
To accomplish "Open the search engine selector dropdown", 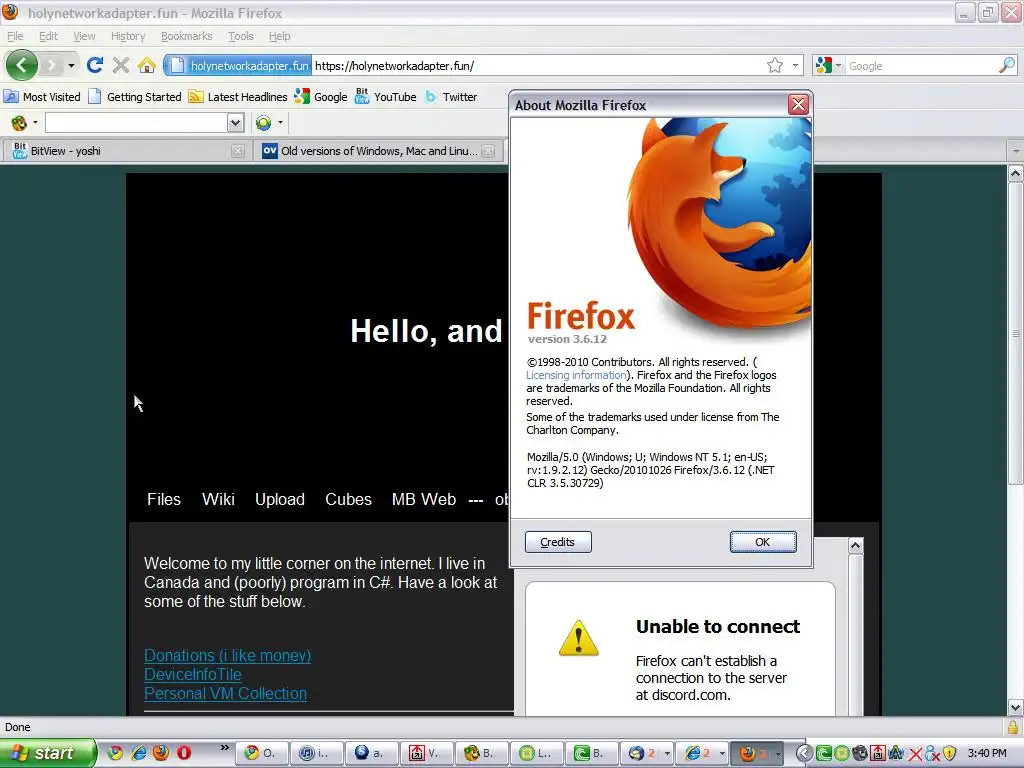I will [x=828, y=65].
